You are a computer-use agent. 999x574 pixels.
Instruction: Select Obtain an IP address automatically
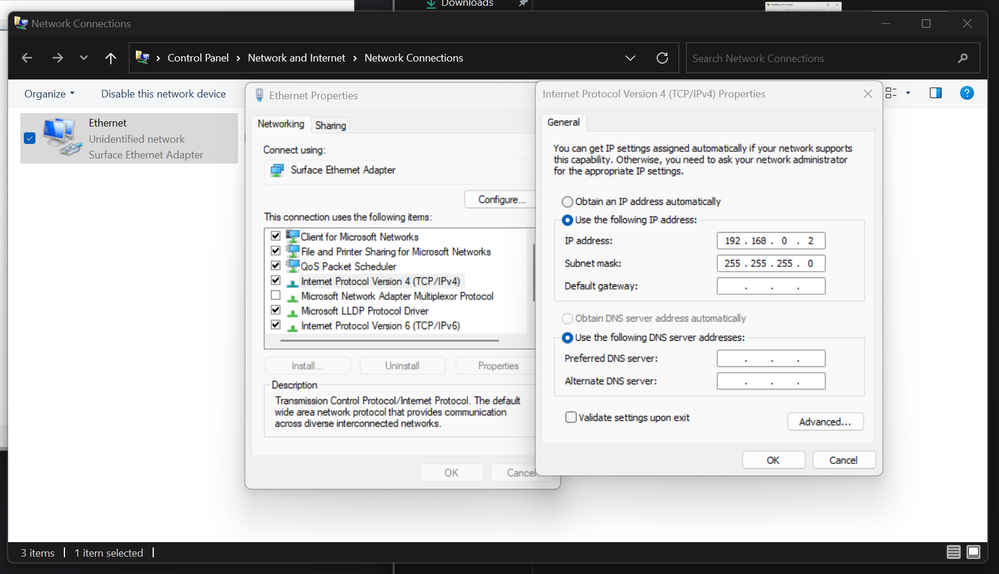pyautogui.click(x=568, y=202)
